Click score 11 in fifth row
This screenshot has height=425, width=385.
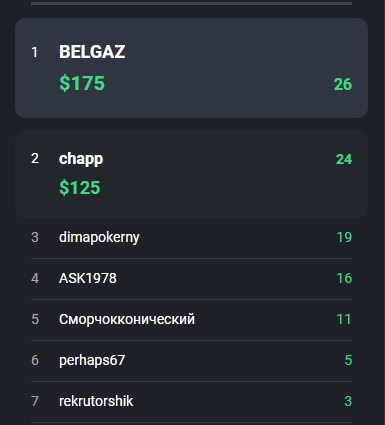click(344, 319)
